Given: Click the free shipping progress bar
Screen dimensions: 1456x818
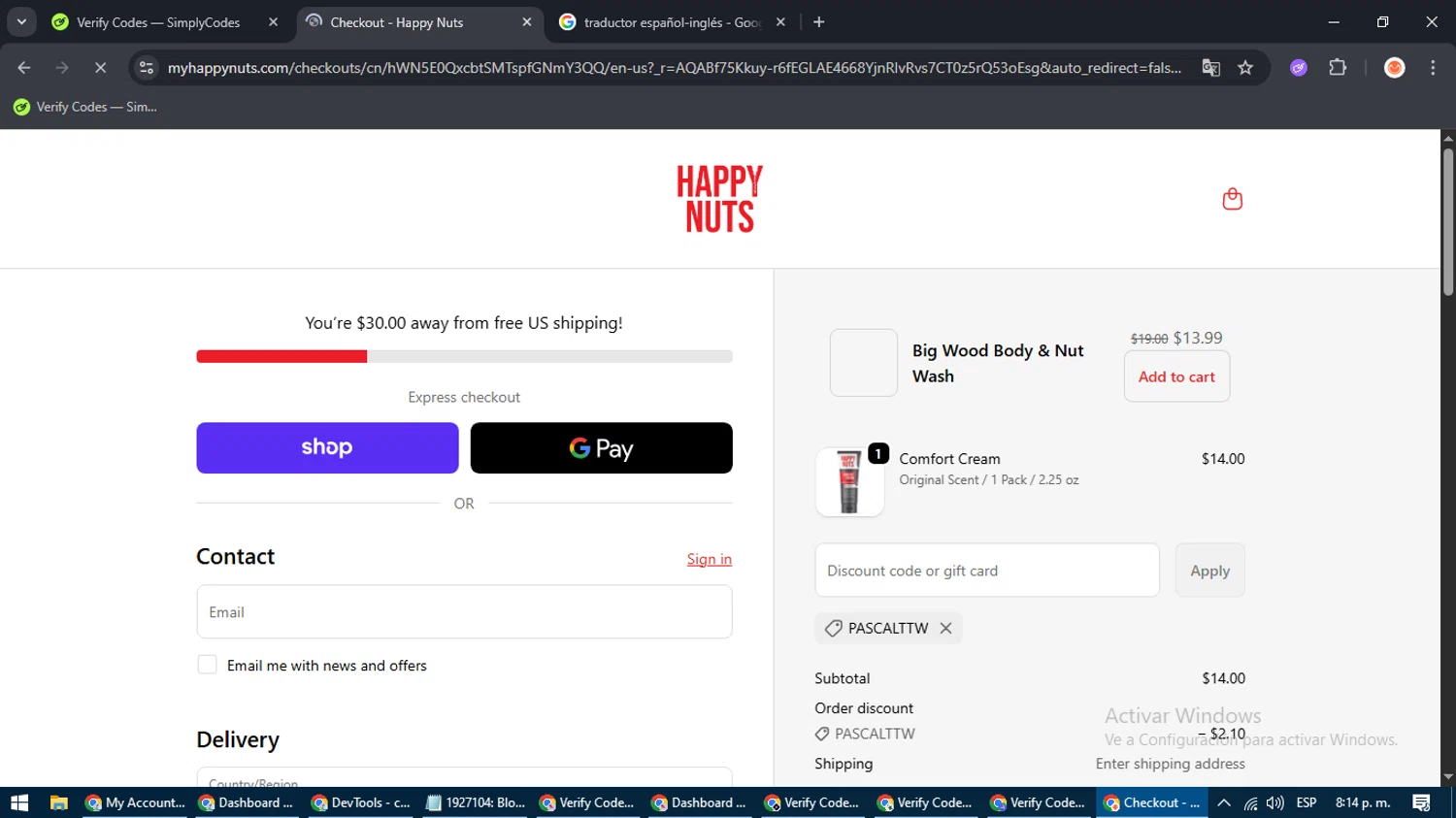Looking at the screenshot, I should click(x=464, y=356).
